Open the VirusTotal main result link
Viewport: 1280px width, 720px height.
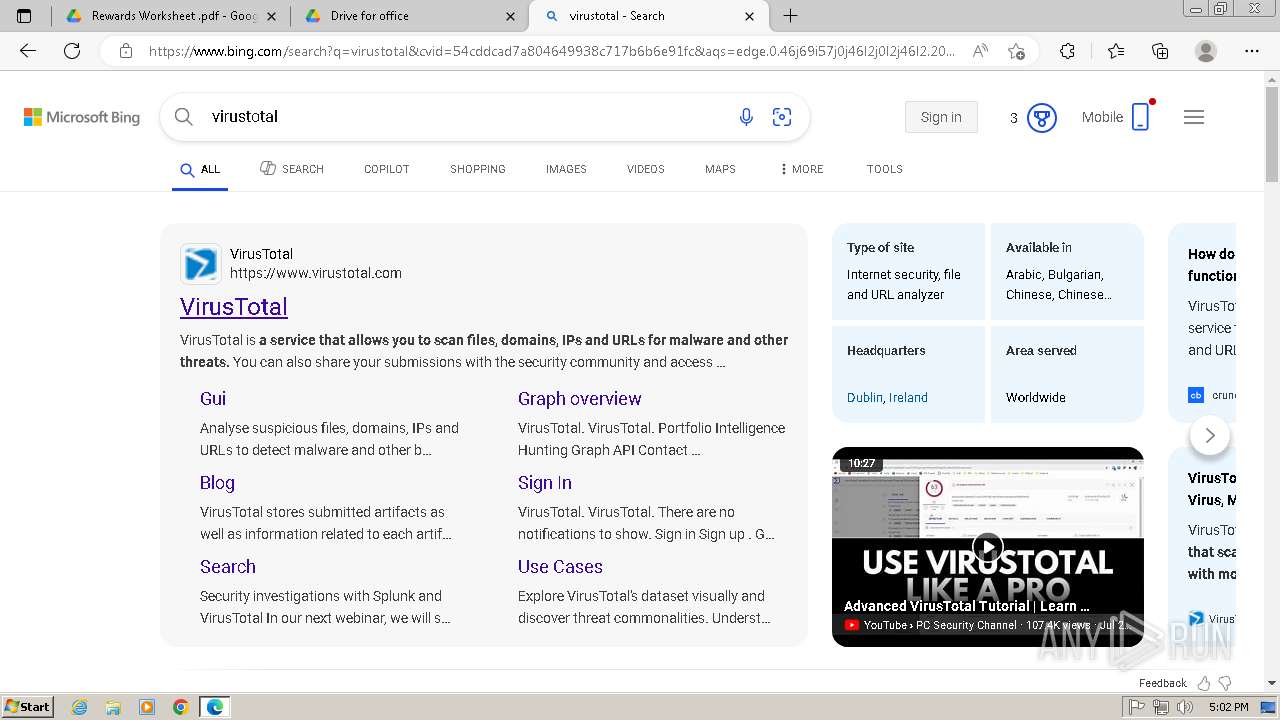(x=234, y=307)
